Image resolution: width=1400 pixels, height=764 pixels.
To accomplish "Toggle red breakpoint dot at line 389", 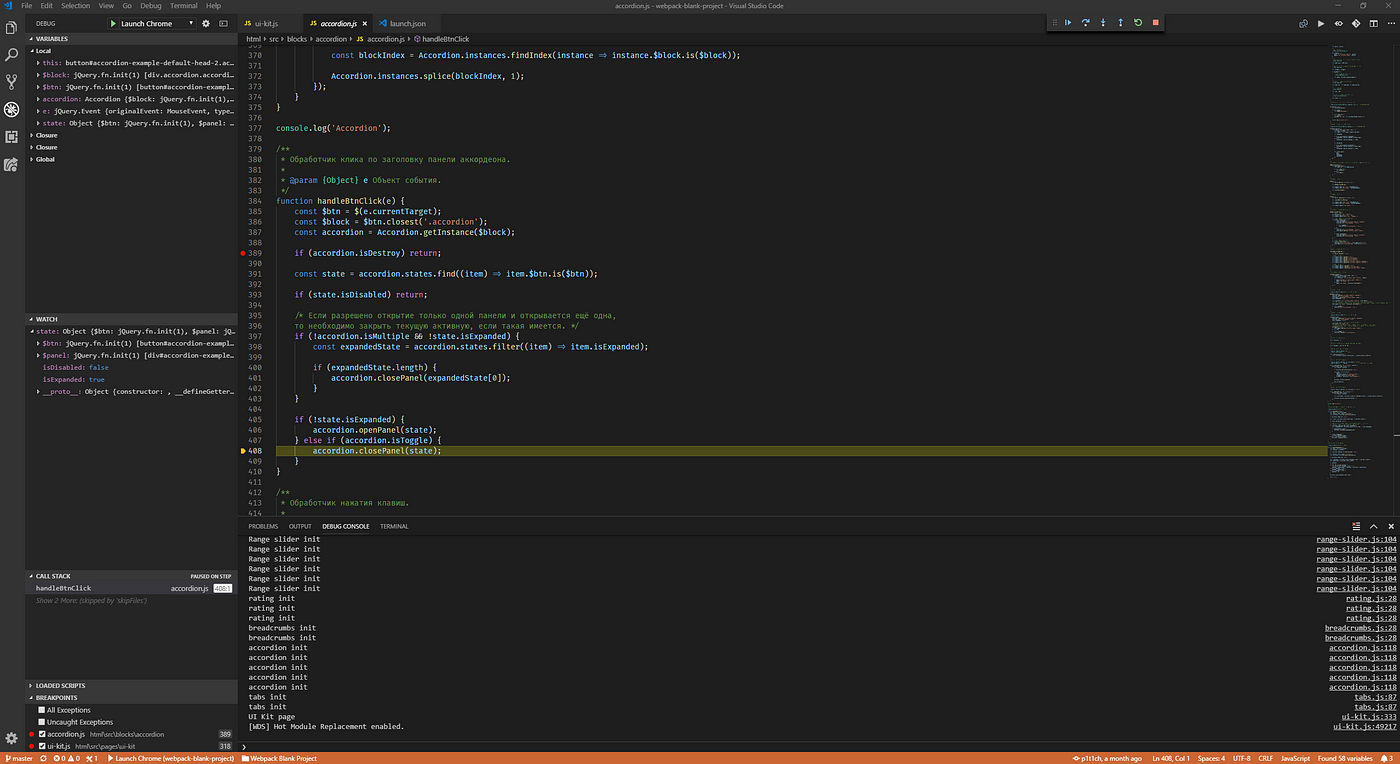I will (x=243, y=253).
